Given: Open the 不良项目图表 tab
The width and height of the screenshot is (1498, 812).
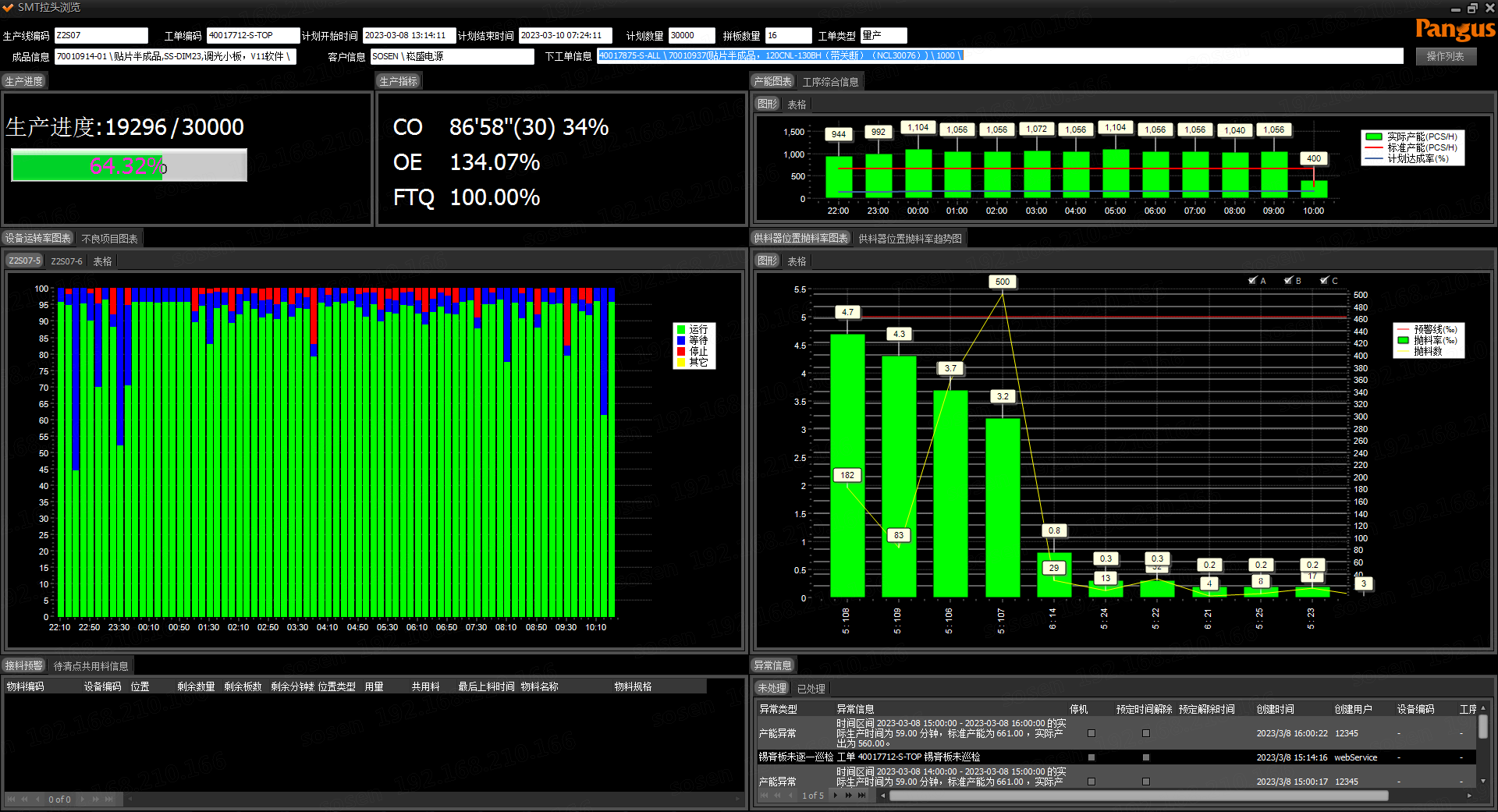Looking at the screenshot, I should tap(109, 239).
